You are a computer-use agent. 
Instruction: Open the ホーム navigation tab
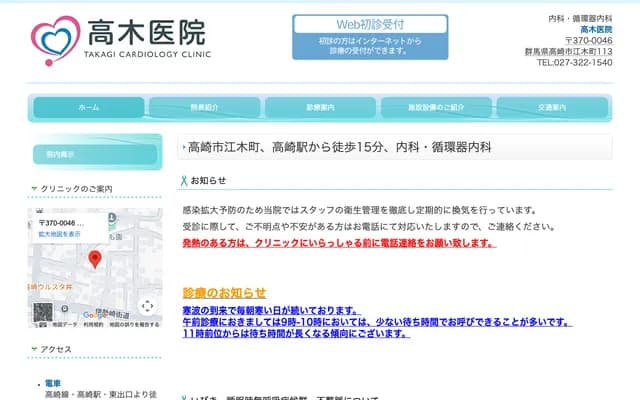click(88, 107)
